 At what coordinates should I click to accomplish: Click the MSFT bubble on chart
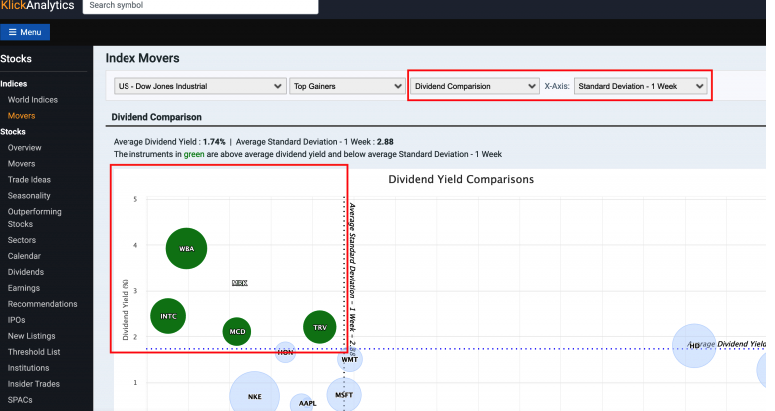click(x=344, y=395)
